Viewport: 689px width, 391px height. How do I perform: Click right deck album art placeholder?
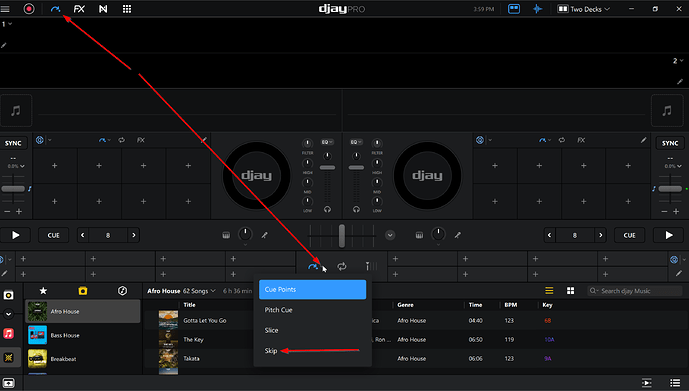coord(667,111)
